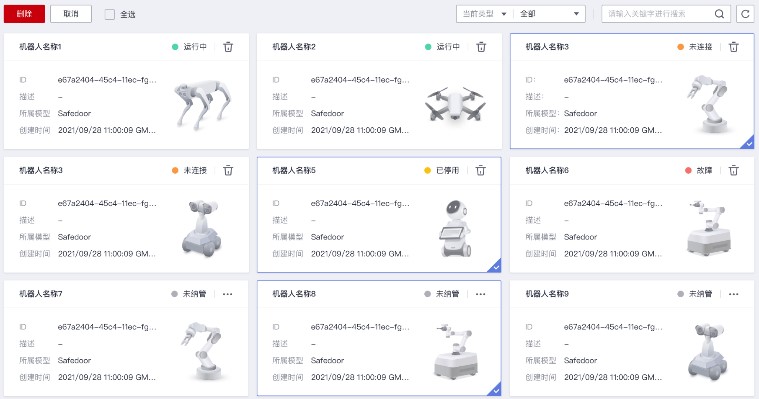
Task: Click the 取消 button
Action: tap(71, 14)
